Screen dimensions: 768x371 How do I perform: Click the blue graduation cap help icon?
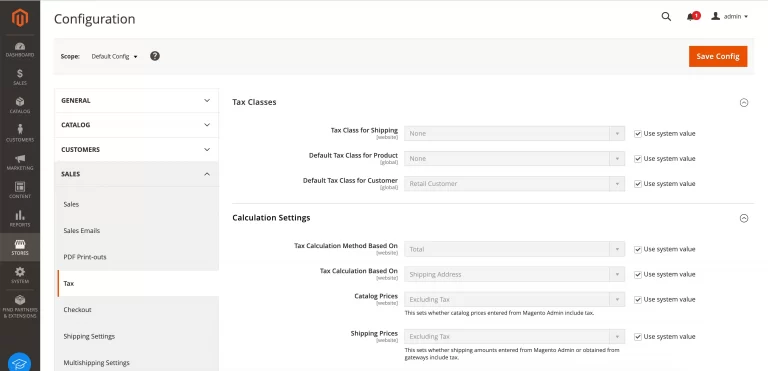20,363
